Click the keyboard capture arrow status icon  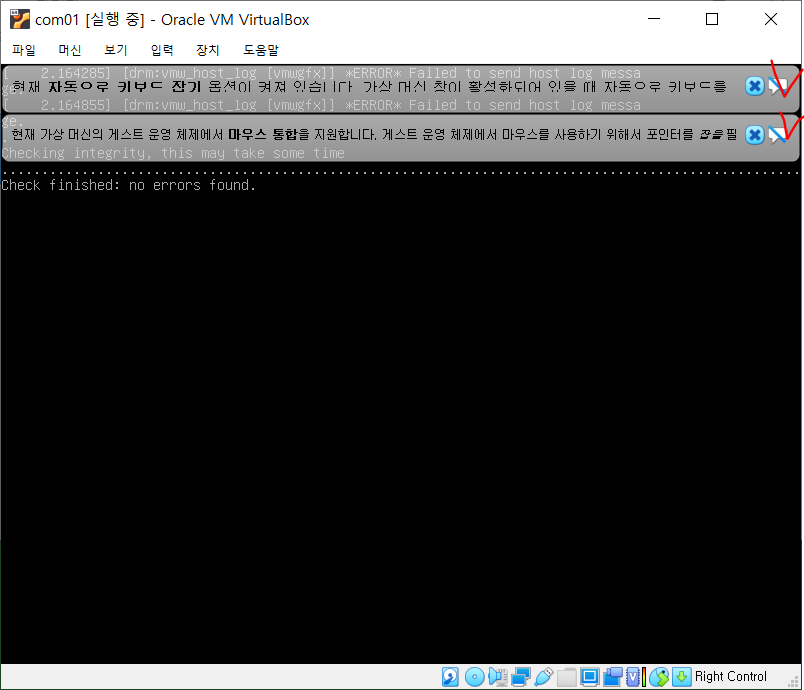681,677
